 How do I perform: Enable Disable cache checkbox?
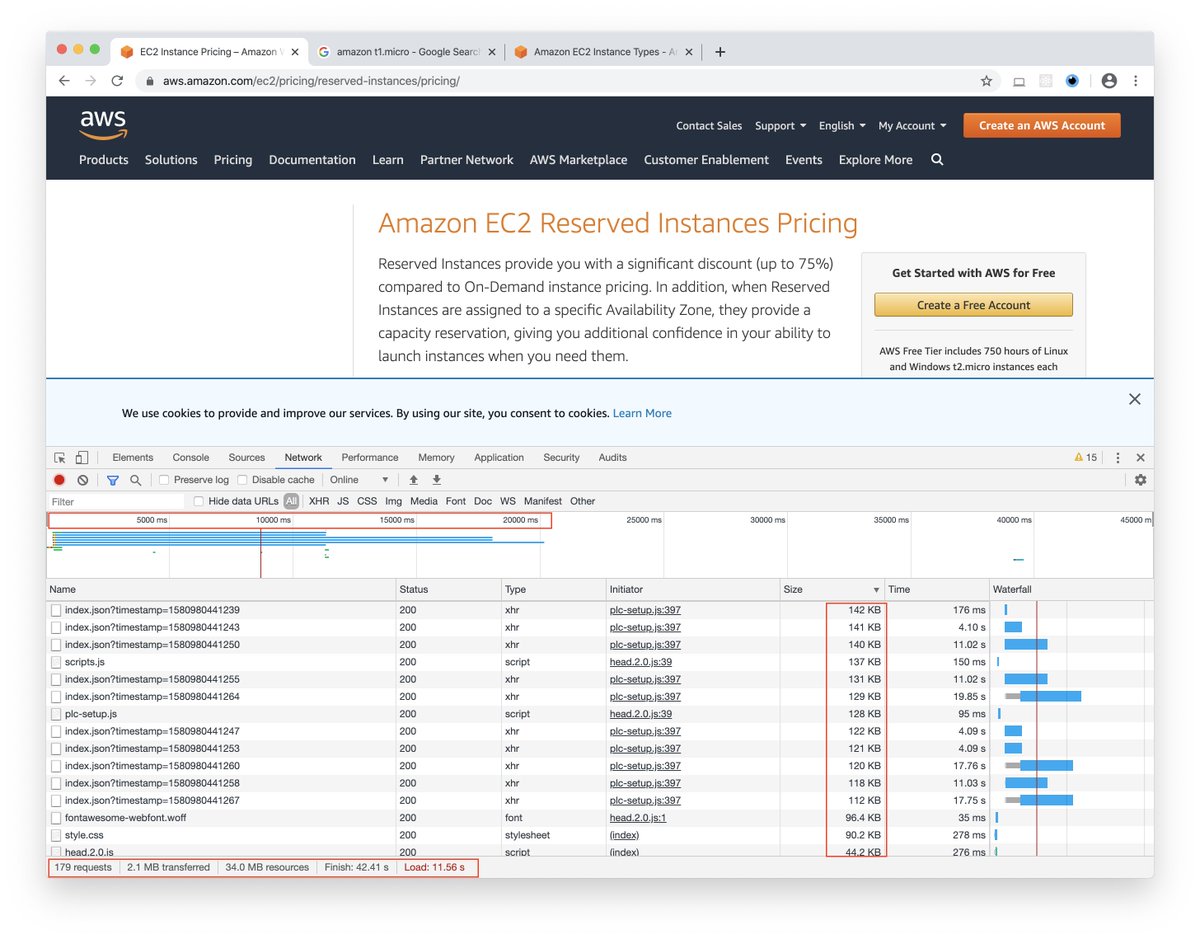[242, 480]
